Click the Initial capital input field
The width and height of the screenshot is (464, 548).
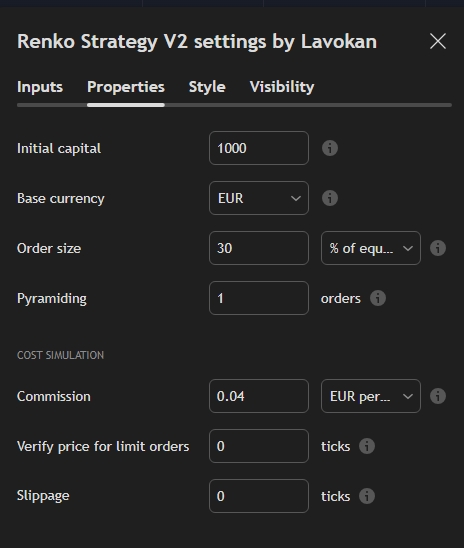point(259,148)
